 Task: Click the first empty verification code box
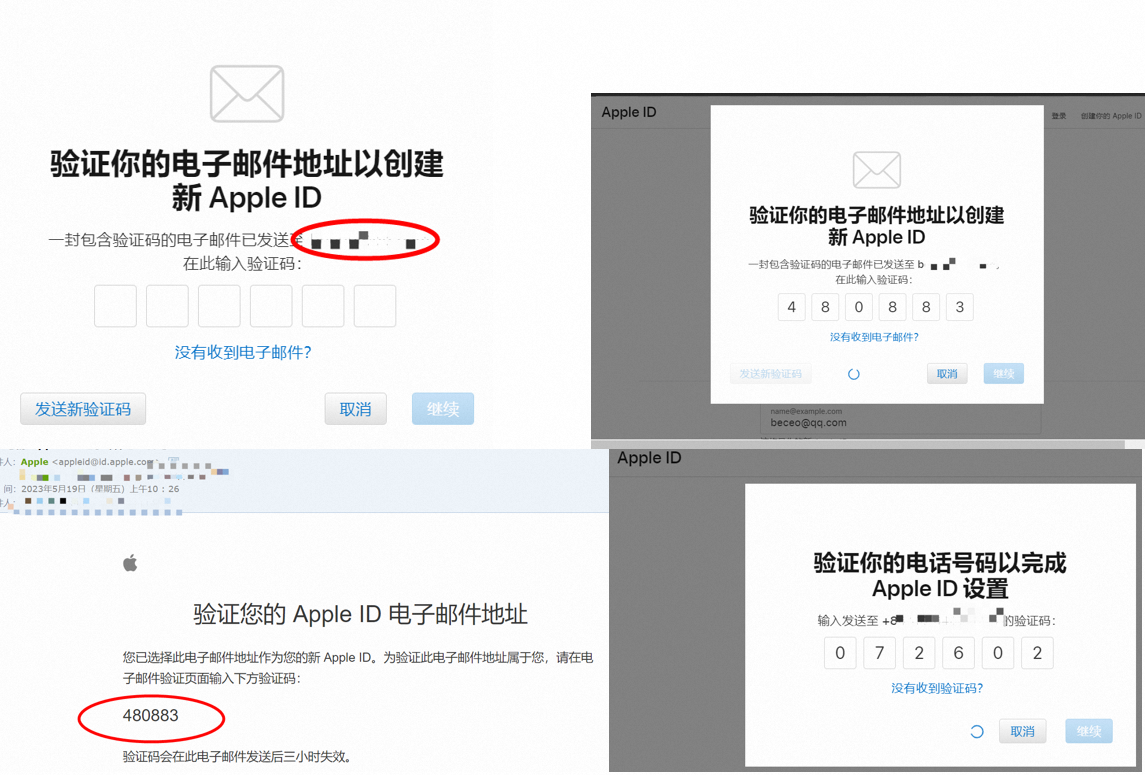pyautogui.click(x=115, y=306)
